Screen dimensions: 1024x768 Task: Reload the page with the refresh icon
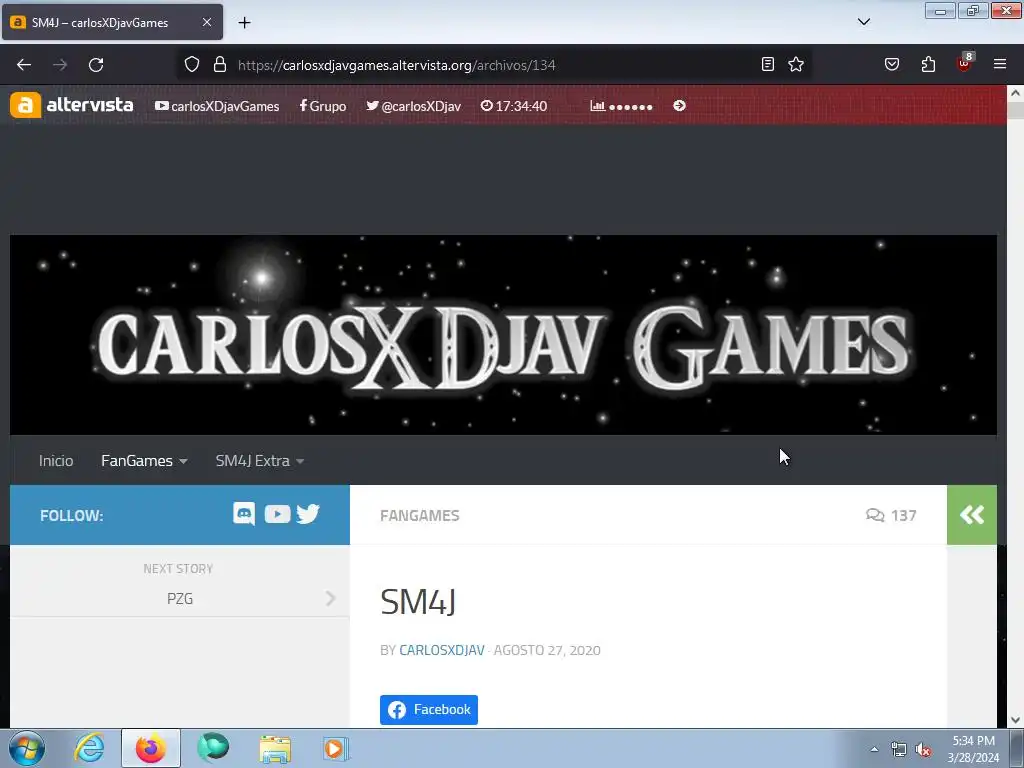[x=96, y=65]
